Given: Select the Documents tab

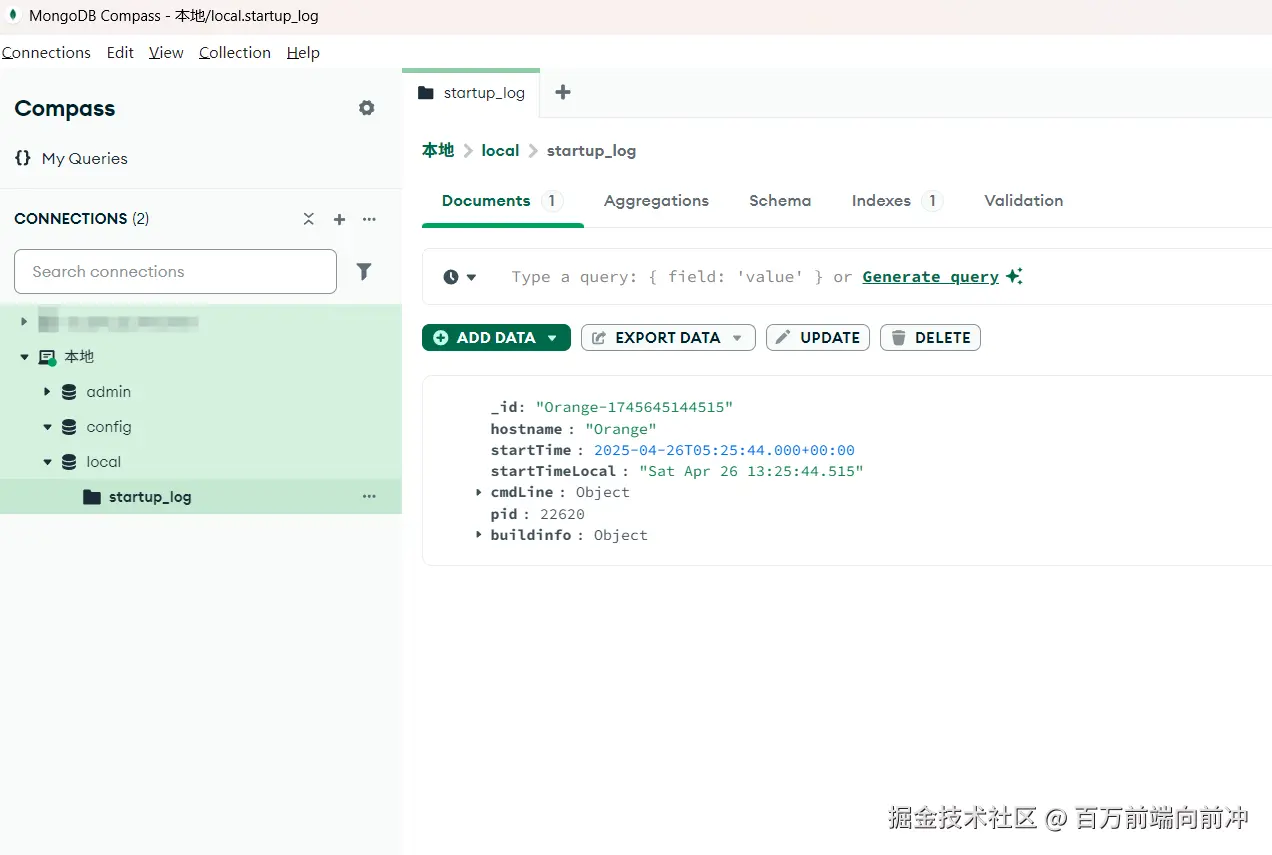Looking at the screenshot, I should (x=502, y=201).
